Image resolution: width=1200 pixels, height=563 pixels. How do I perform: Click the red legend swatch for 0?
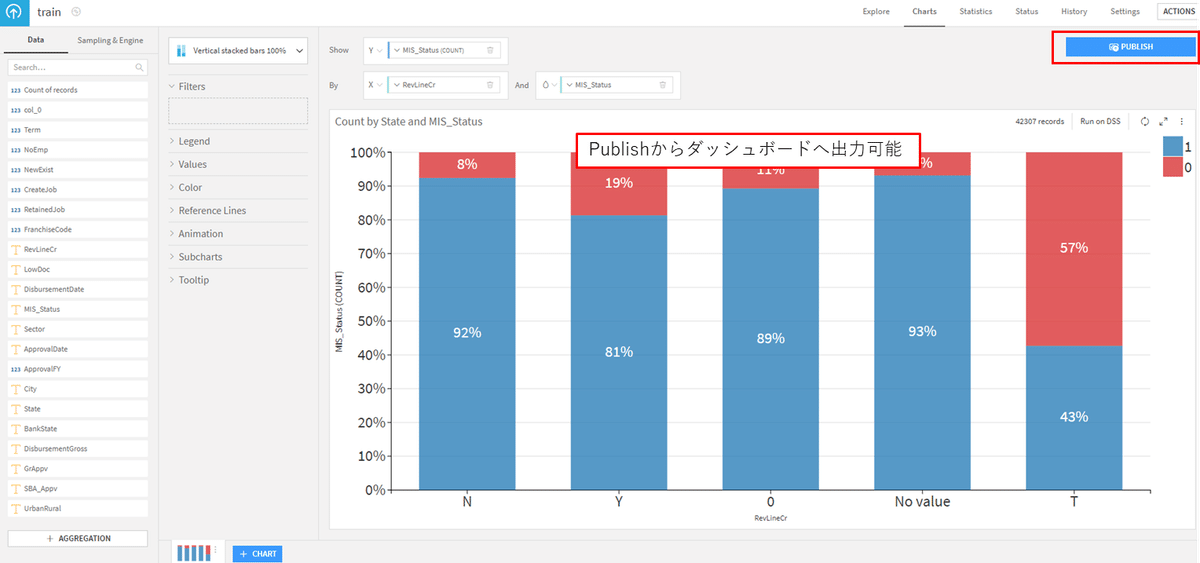[1171, 167]
